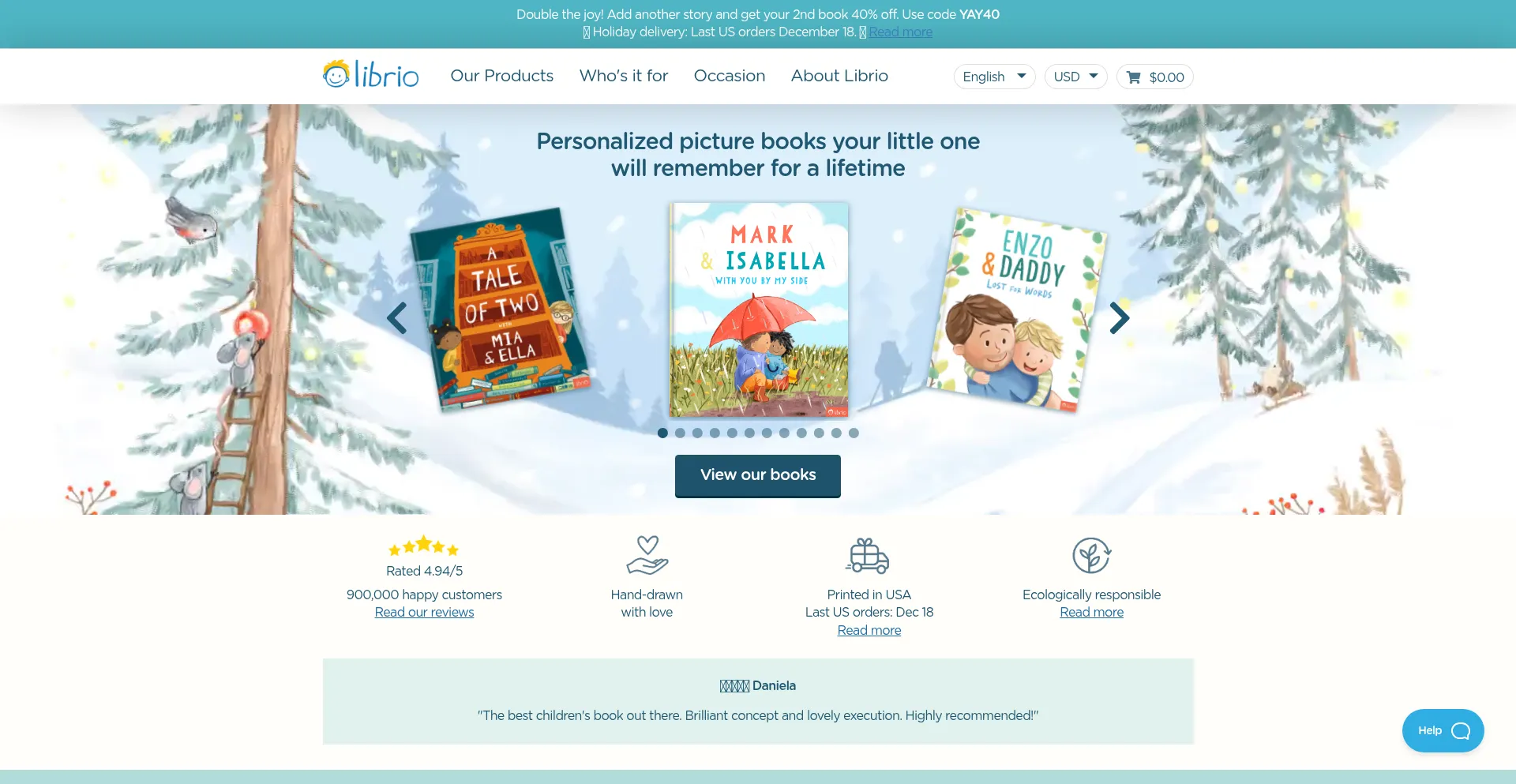Click the five-star rating icon
Viewport: 1516px width, 784px height.
(x=424, y=546)
